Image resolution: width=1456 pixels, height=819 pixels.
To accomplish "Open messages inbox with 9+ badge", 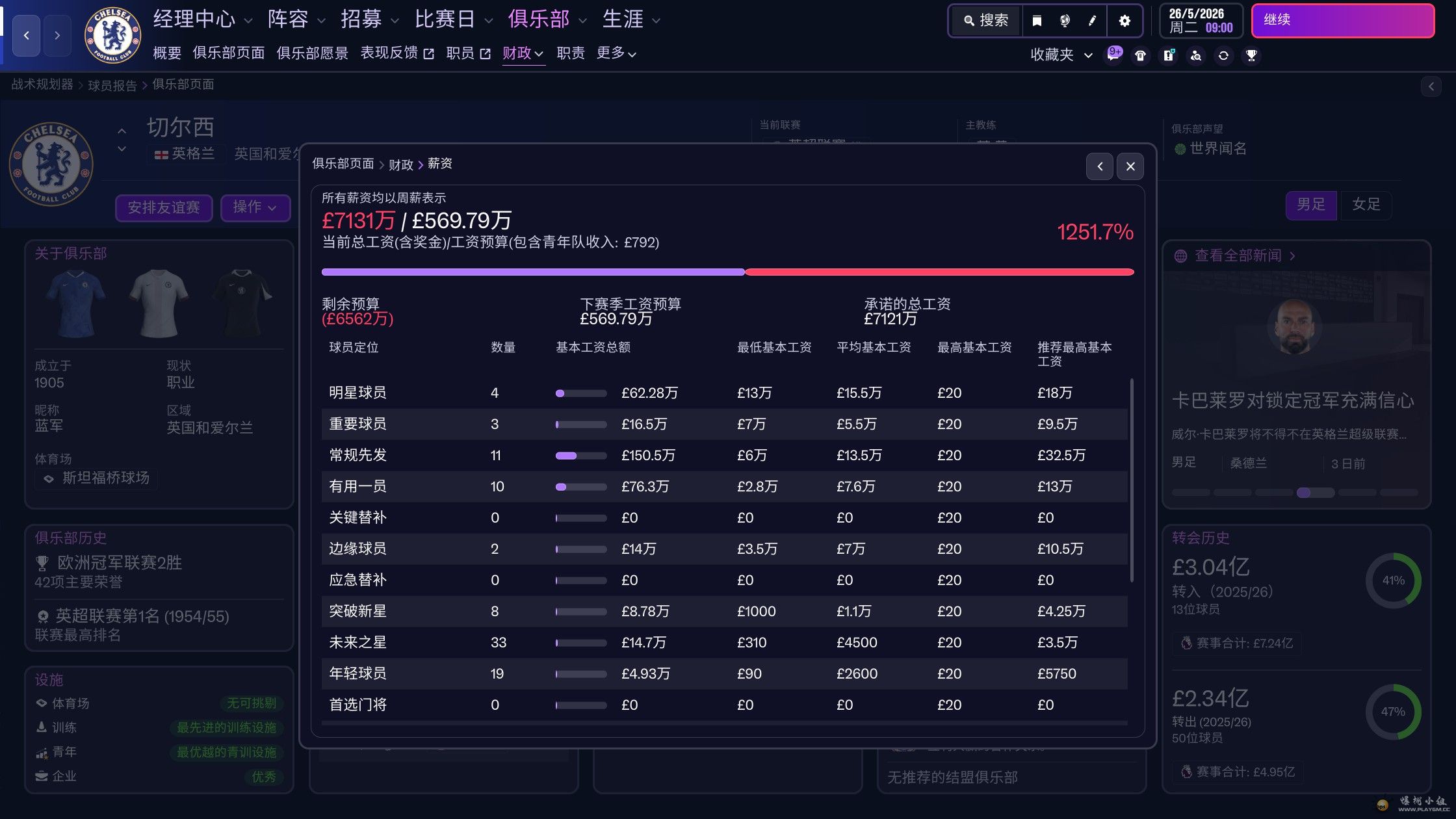I will click(x=1113, y=55).
